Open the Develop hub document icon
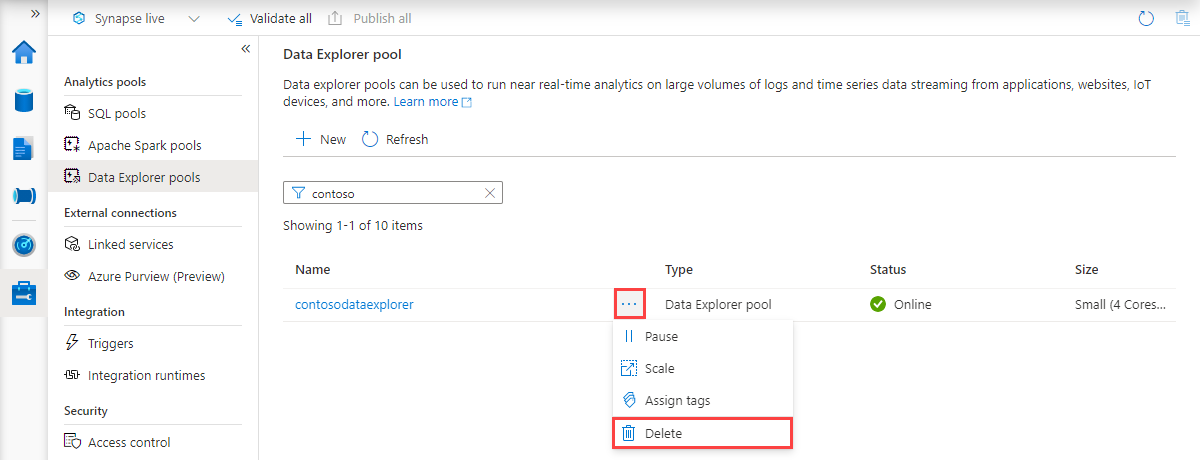1200x460 pixels. tap(23, 148)
